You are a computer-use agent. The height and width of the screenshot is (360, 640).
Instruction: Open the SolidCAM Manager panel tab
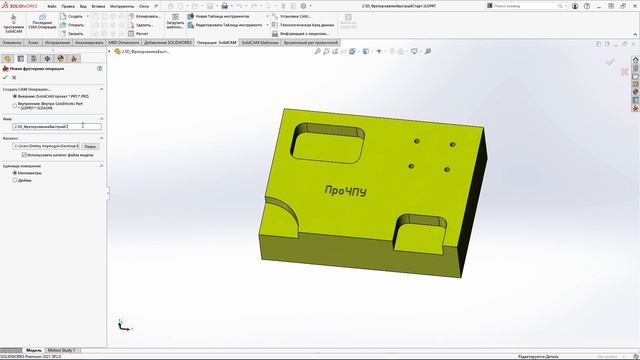(x=74, y=59)
